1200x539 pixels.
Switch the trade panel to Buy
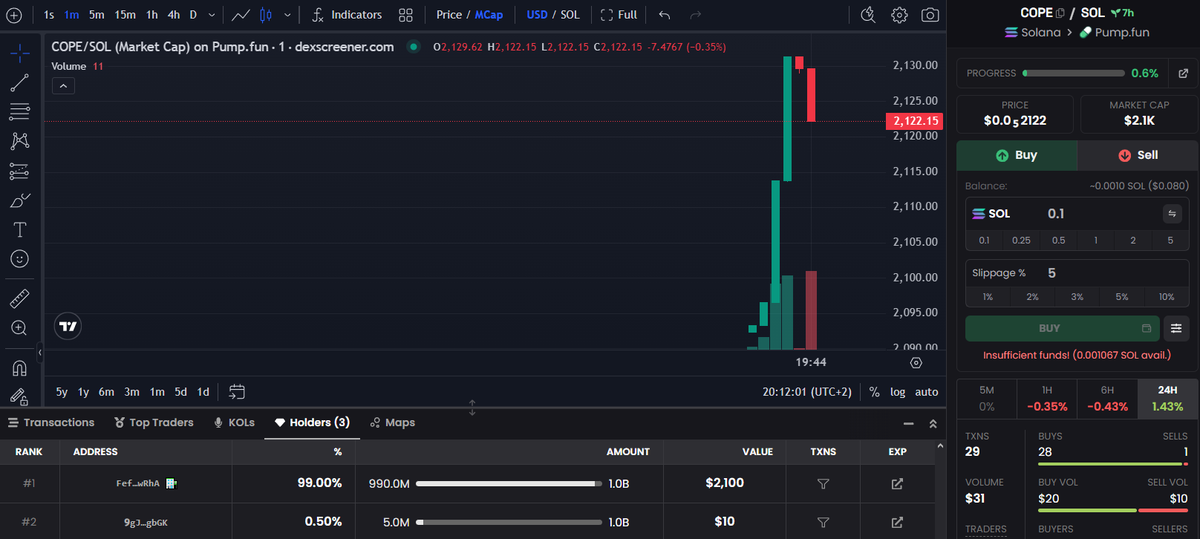tap(1017, 155)
